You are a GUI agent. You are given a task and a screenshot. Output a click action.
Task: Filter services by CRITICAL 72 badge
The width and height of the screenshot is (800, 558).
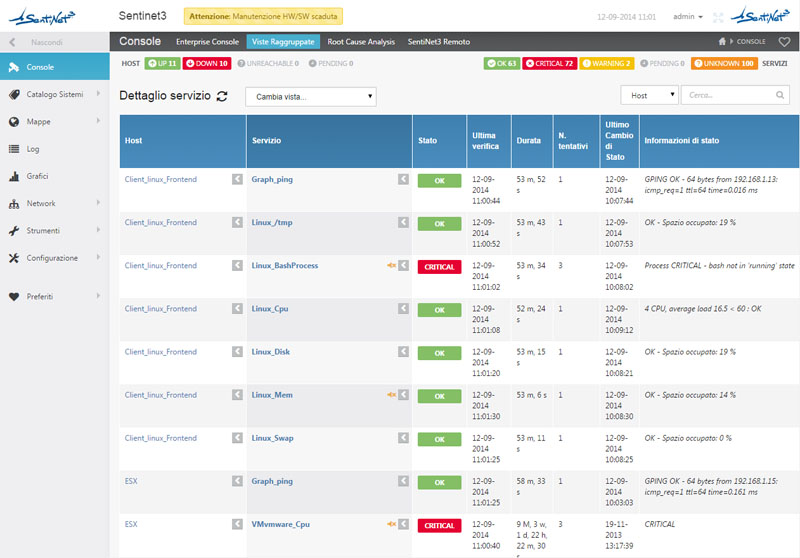tap(549, 63)
